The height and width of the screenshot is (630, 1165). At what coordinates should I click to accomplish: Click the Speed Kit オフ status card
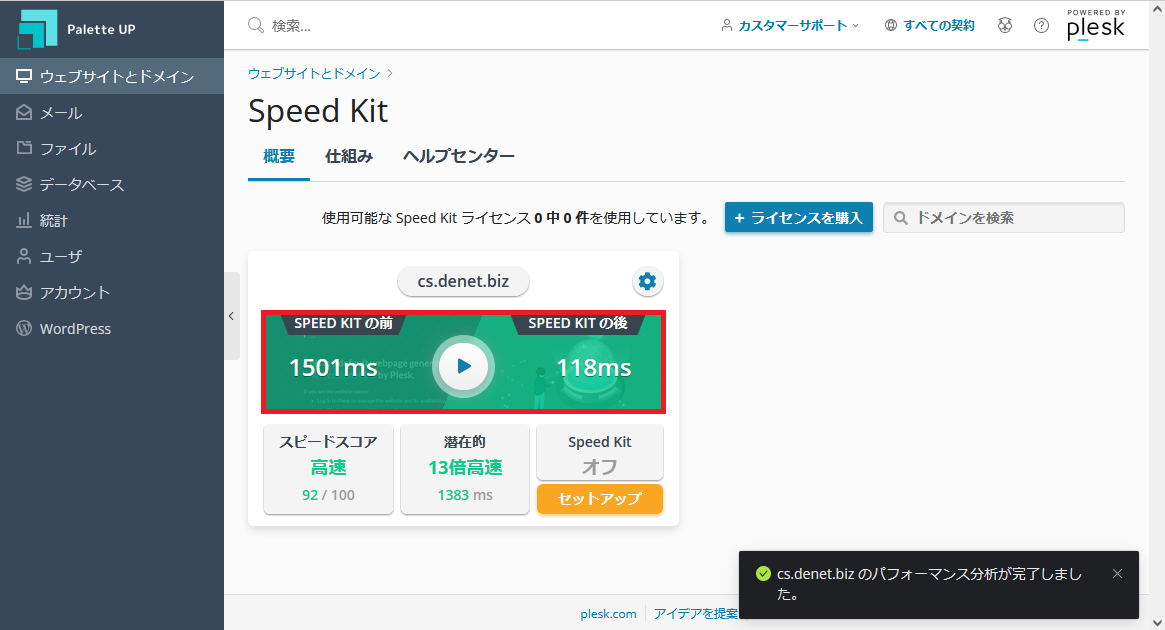(600, 452)
